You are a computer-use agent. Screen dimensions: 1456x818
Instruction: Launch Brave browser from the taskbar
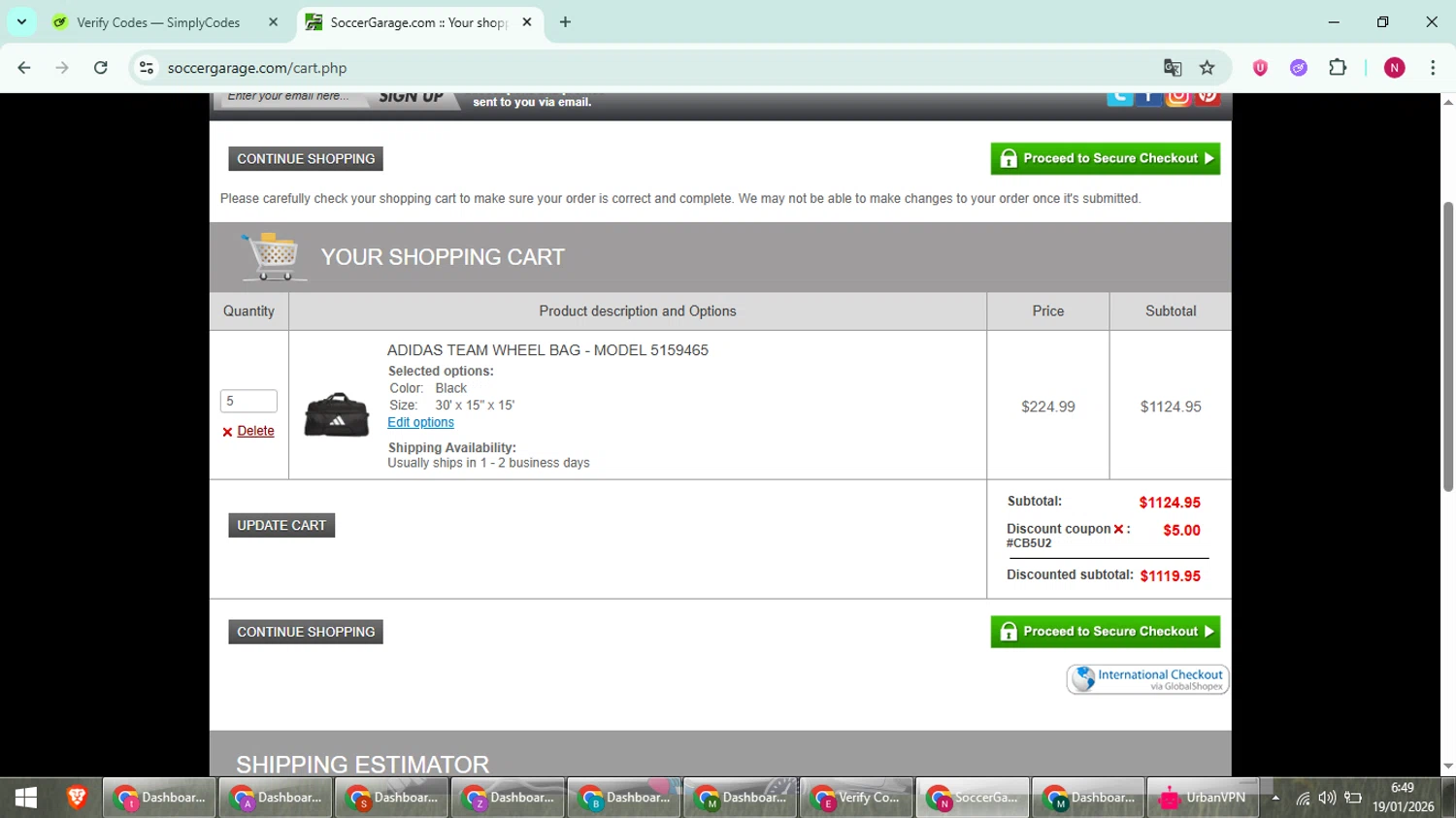77,798
